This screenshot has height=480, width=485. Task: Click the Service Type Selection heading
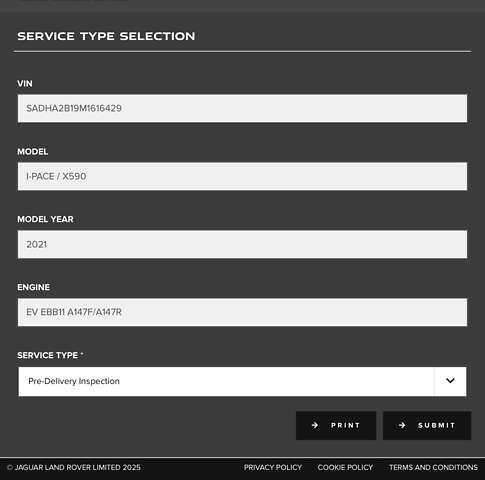(106, 36)
